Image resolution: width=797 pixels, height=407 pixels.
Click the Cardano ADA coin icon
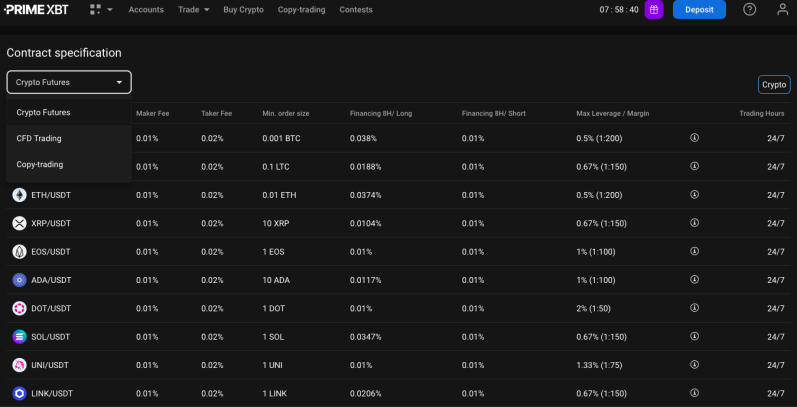[x=19, y=280]
